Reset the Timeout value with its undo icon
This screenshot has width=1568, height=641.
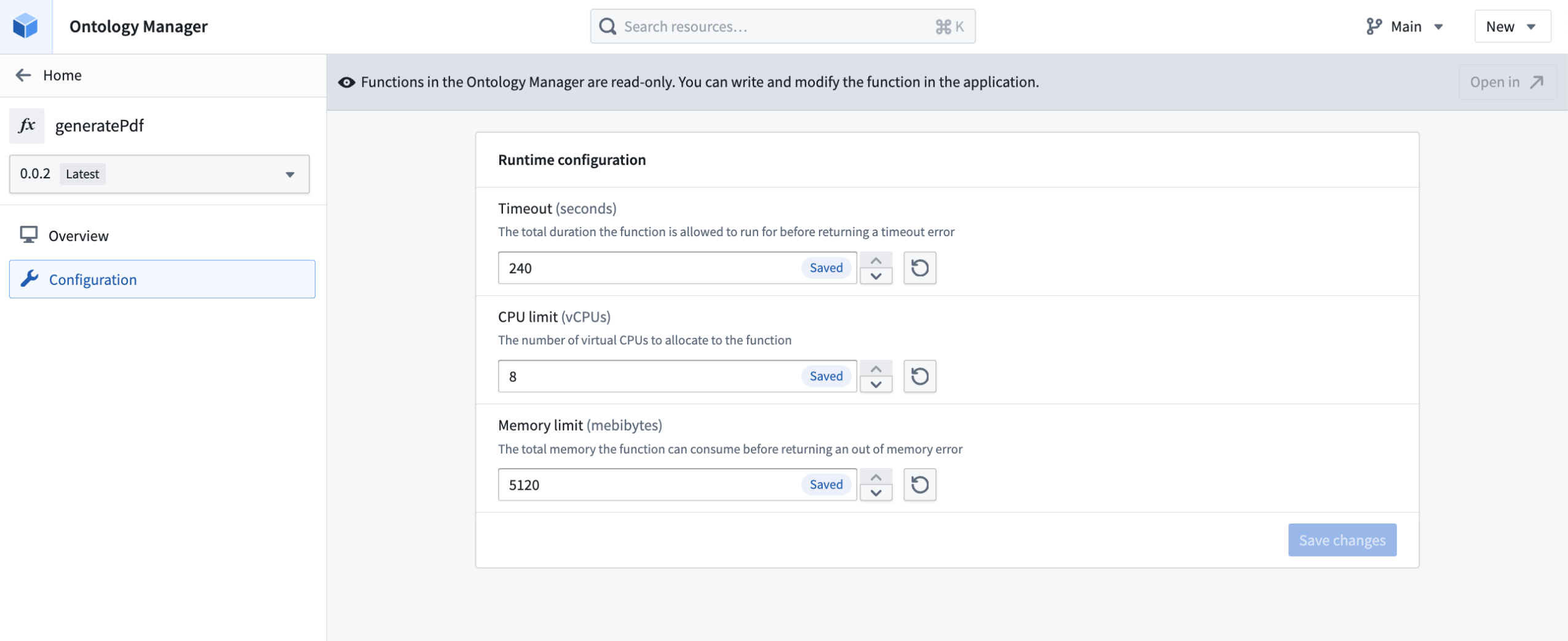coord(919,268)
